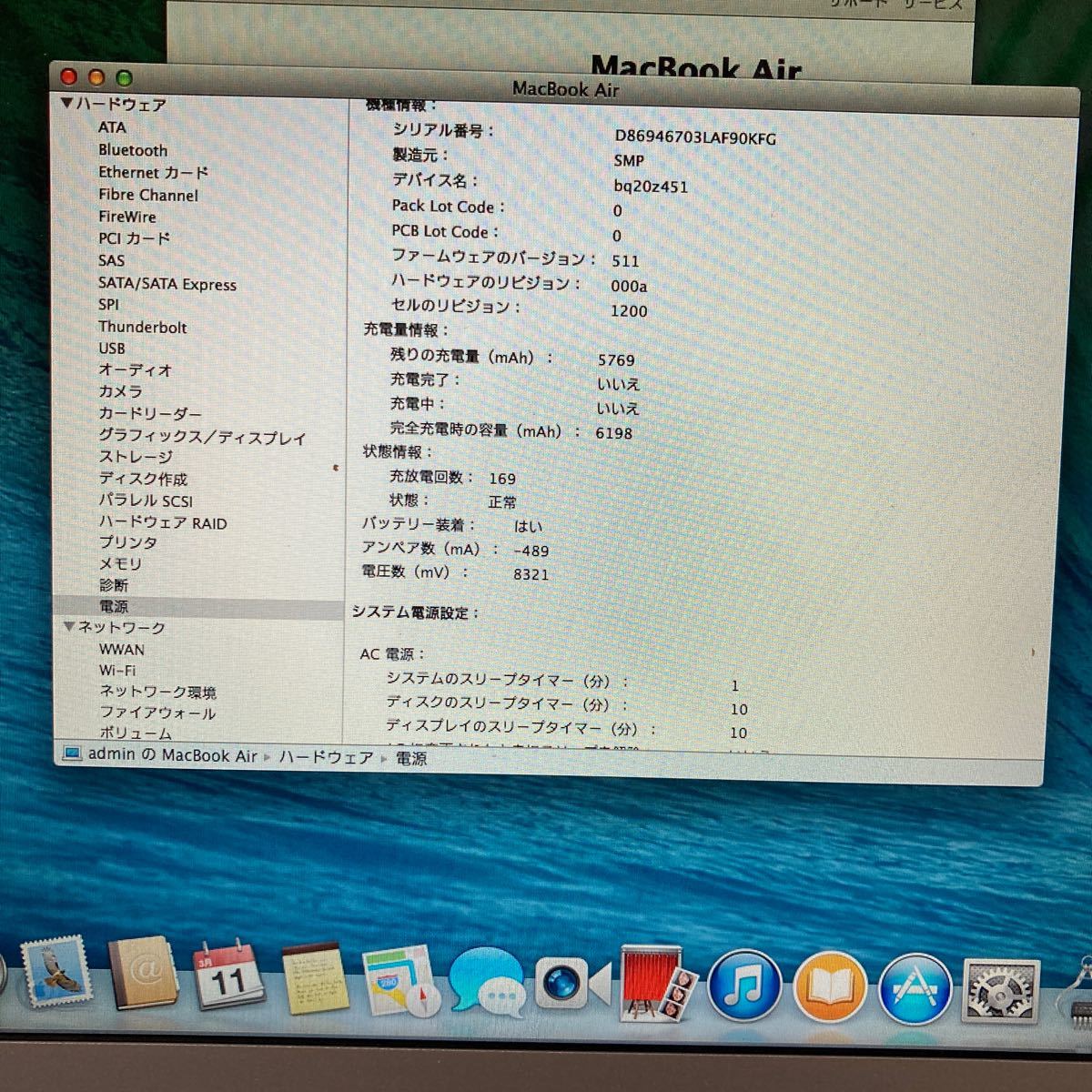The width and height of the screenshot is (1092, 1092).
Task: Select ストレージ in the sidebar
Action: coord(135,457)
